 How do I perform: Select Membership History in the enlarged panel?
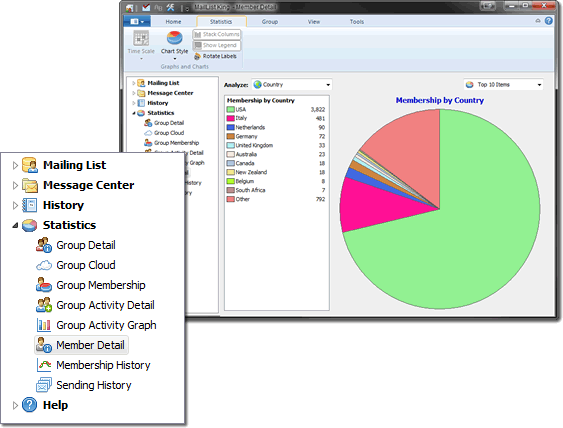point(103,365)
